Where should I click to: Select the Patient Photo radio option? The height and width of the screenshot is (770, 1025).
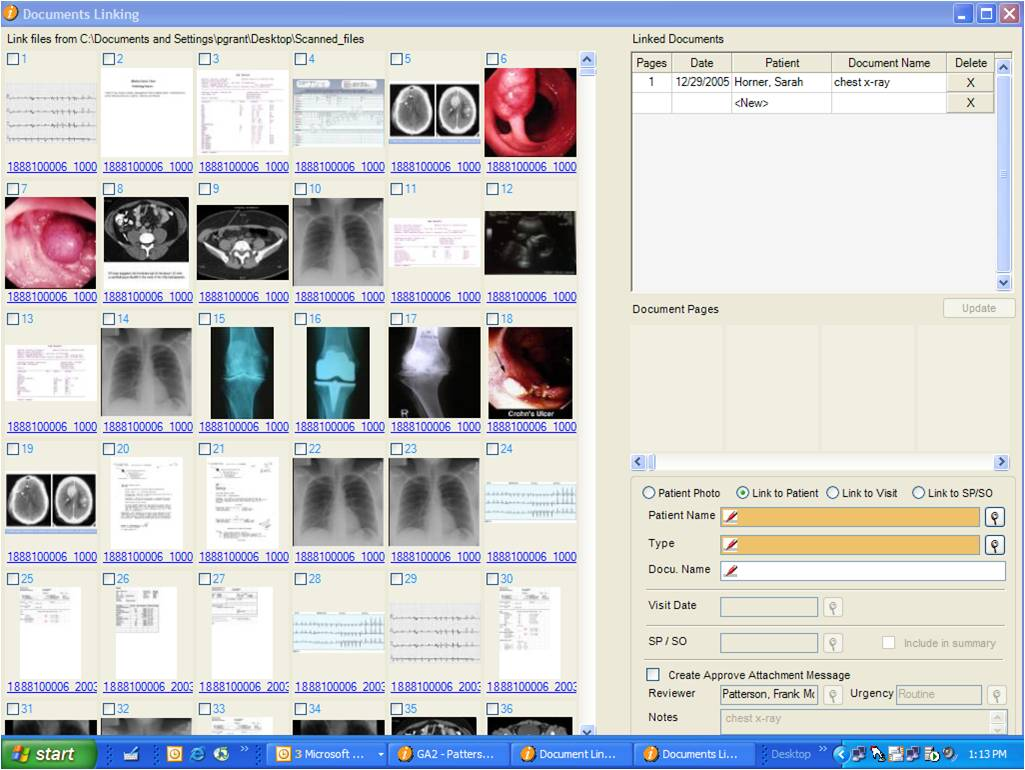coord(648,493)
